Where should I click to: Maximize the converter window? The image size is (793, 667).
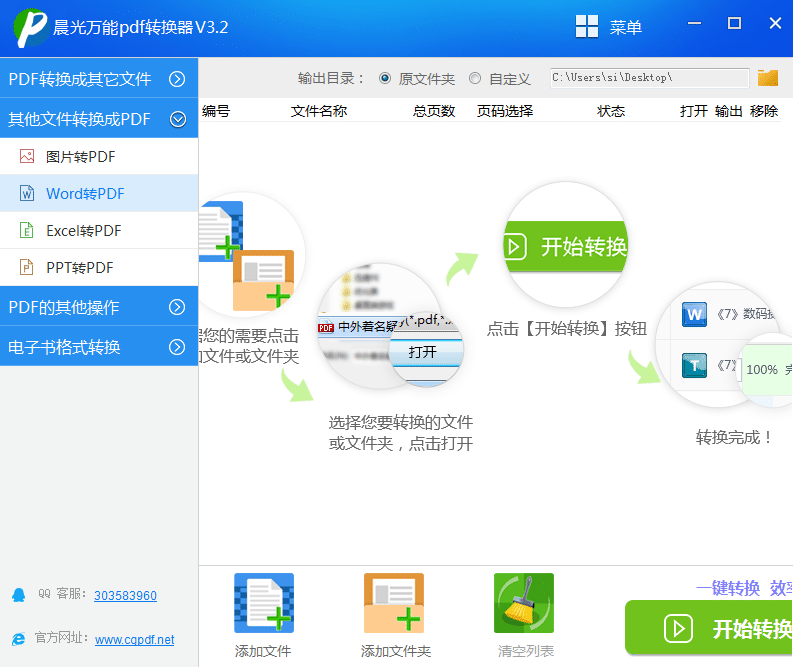point(734,23)
